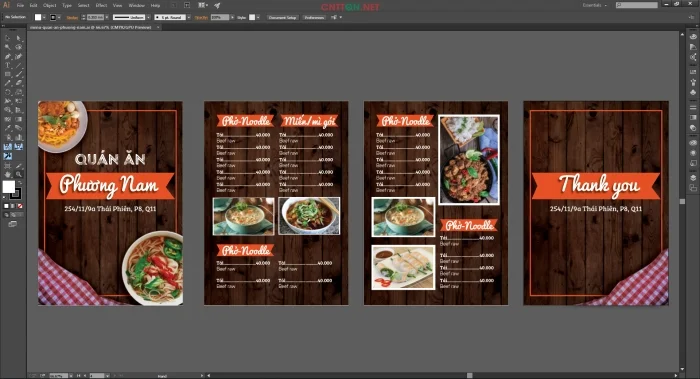Close the open document tab

point(158,27)
